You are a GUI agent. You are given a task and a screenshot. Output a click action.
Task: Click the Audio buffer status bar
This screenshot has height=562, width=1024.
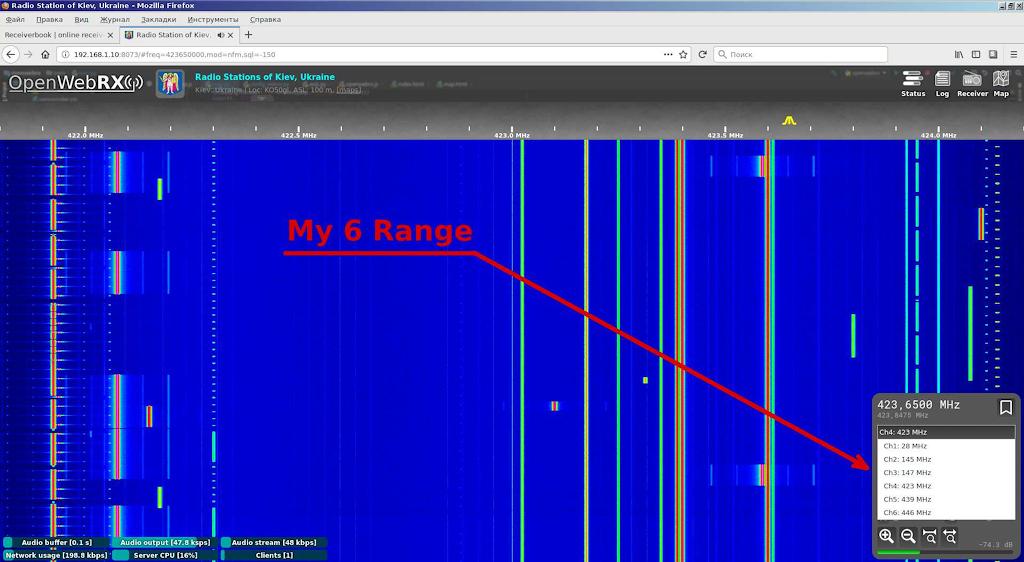[x=56, y=542]
